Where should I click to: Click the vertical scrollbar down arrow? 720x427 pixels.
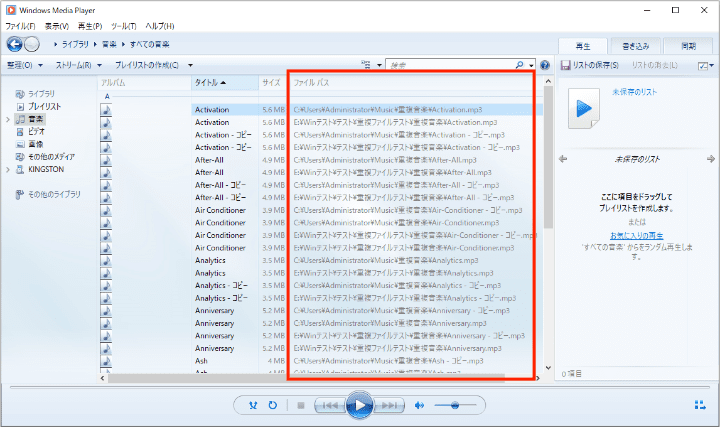pos(548,368)
